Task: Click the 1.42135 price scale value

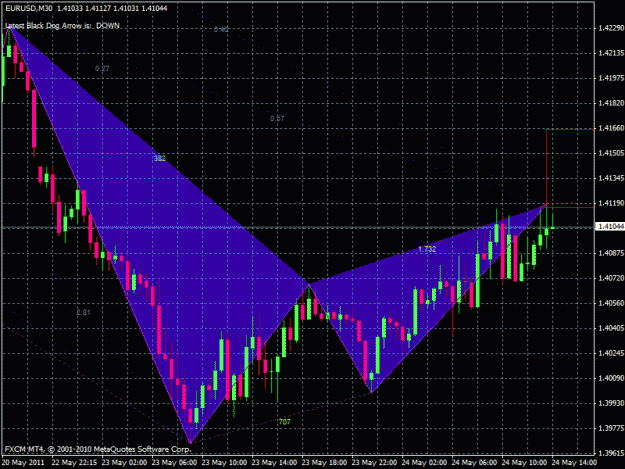Action: [x=611, y=53]
